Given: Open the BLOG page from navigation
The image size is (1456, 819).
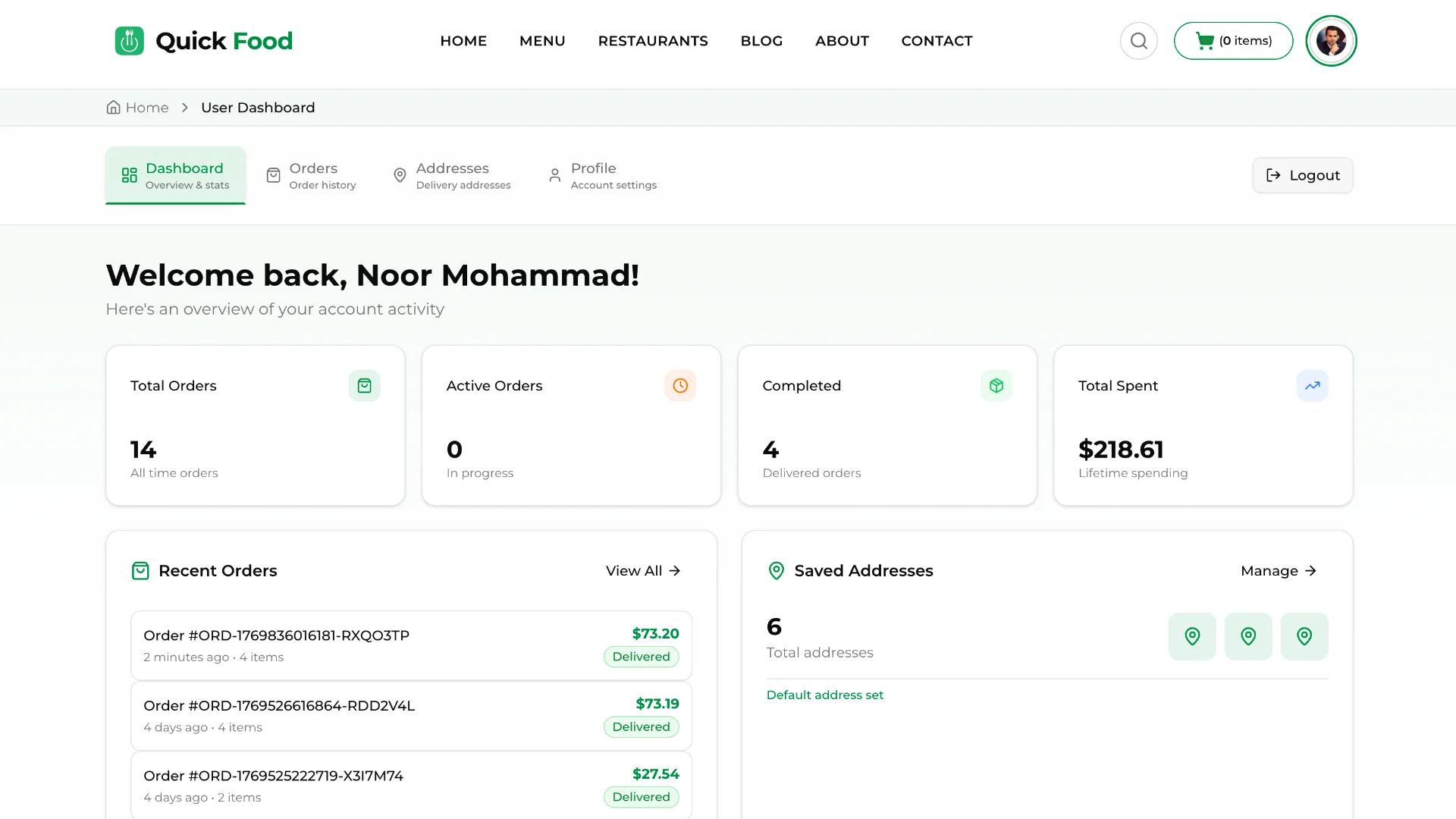Looking at the screenshot, I should [x=761, y=41].
